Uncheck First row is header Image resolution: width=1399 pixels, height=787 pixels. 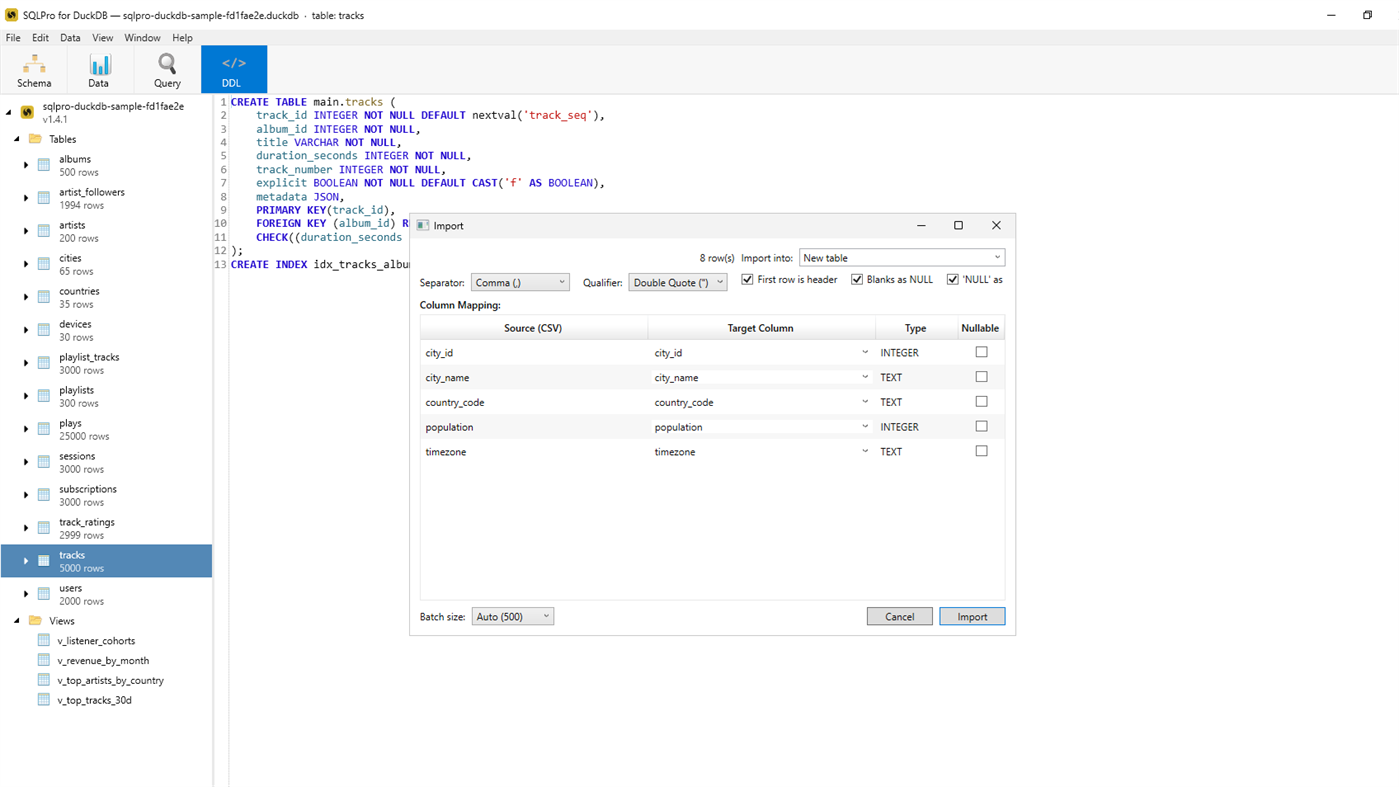[x=747, y=280]
